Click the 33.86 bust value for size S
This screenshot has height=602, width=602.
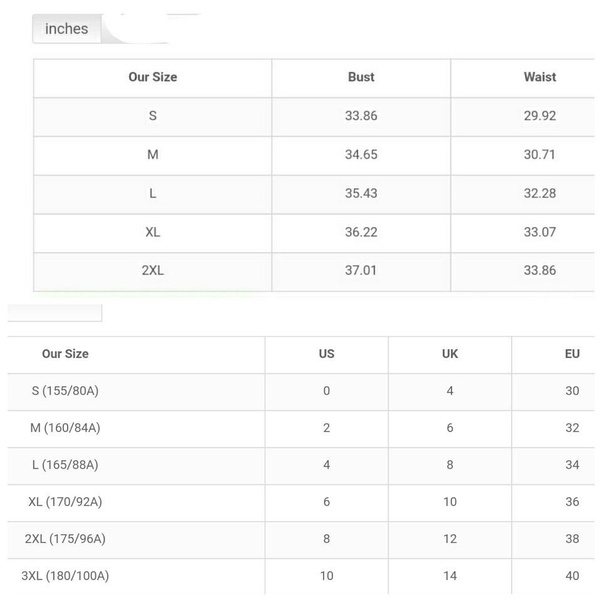click(x=360, y=116)
